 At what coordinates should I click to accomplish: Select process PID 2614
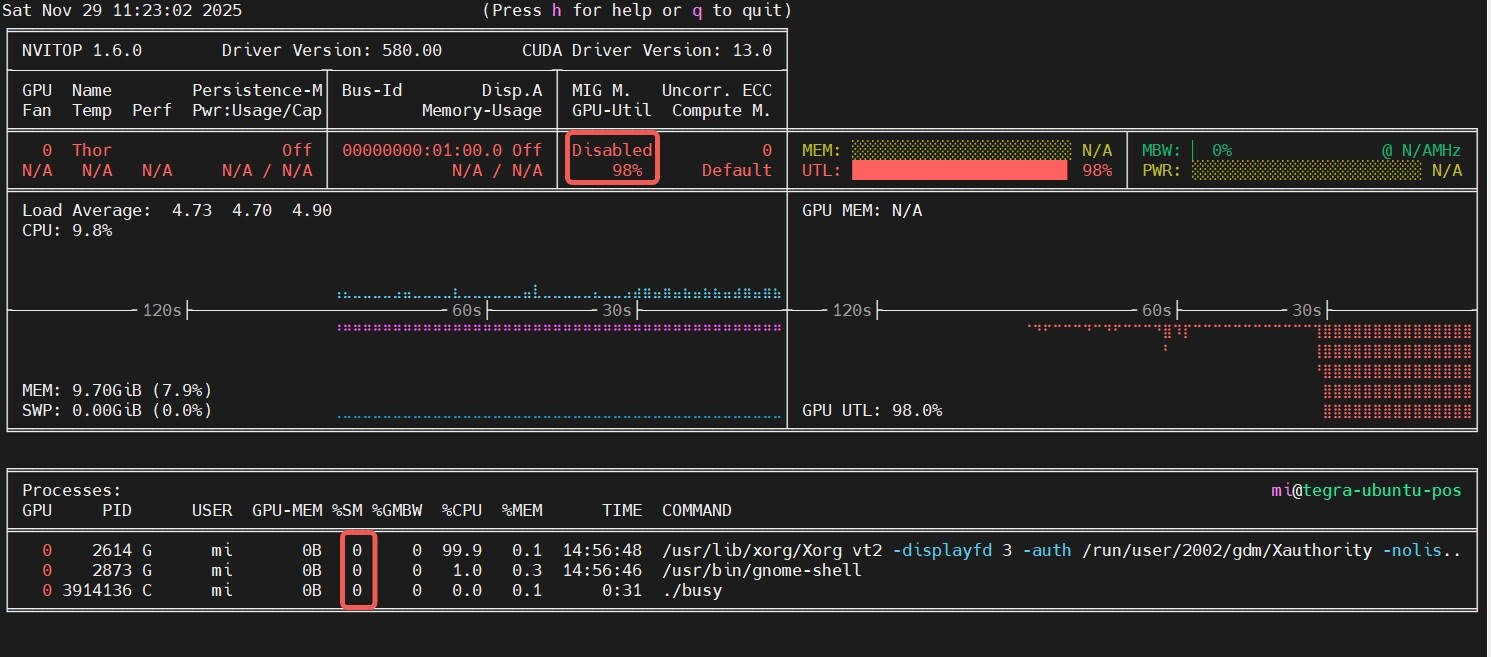[x=112, y=550]
